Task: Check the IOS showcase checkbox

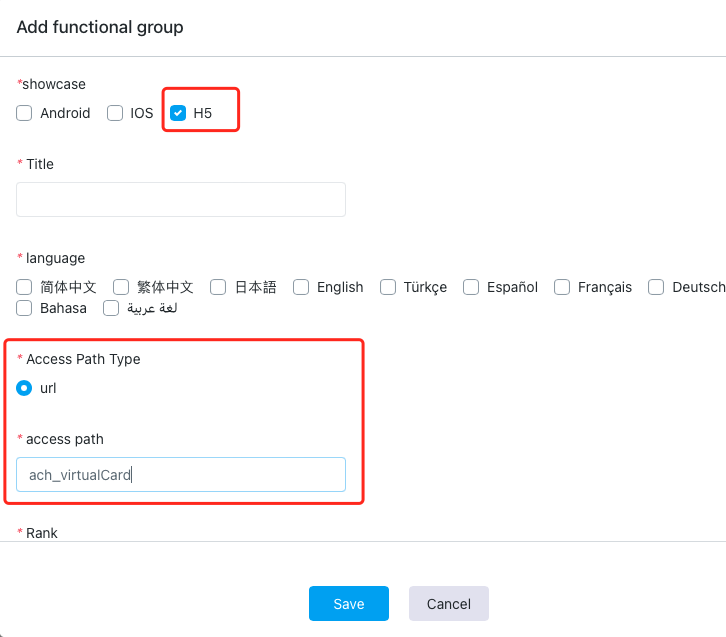Action: tap(115, 113)
